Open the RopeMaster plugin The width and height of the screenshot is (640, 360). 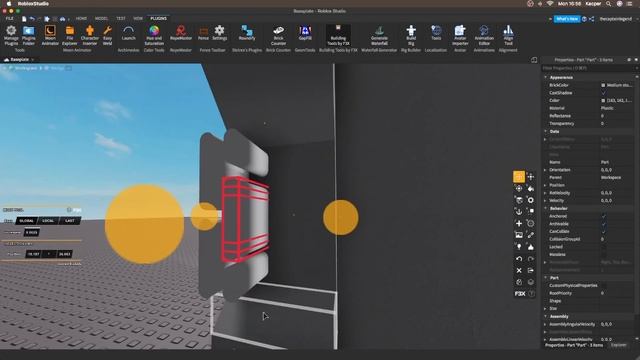(x=181, y=33)
